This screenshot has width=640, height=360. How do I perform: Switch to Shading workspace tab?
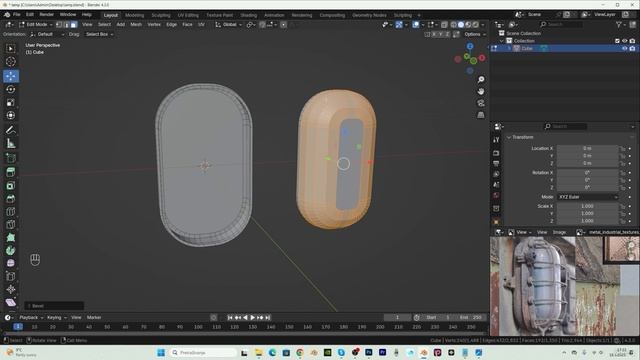[x=249, y=15]
